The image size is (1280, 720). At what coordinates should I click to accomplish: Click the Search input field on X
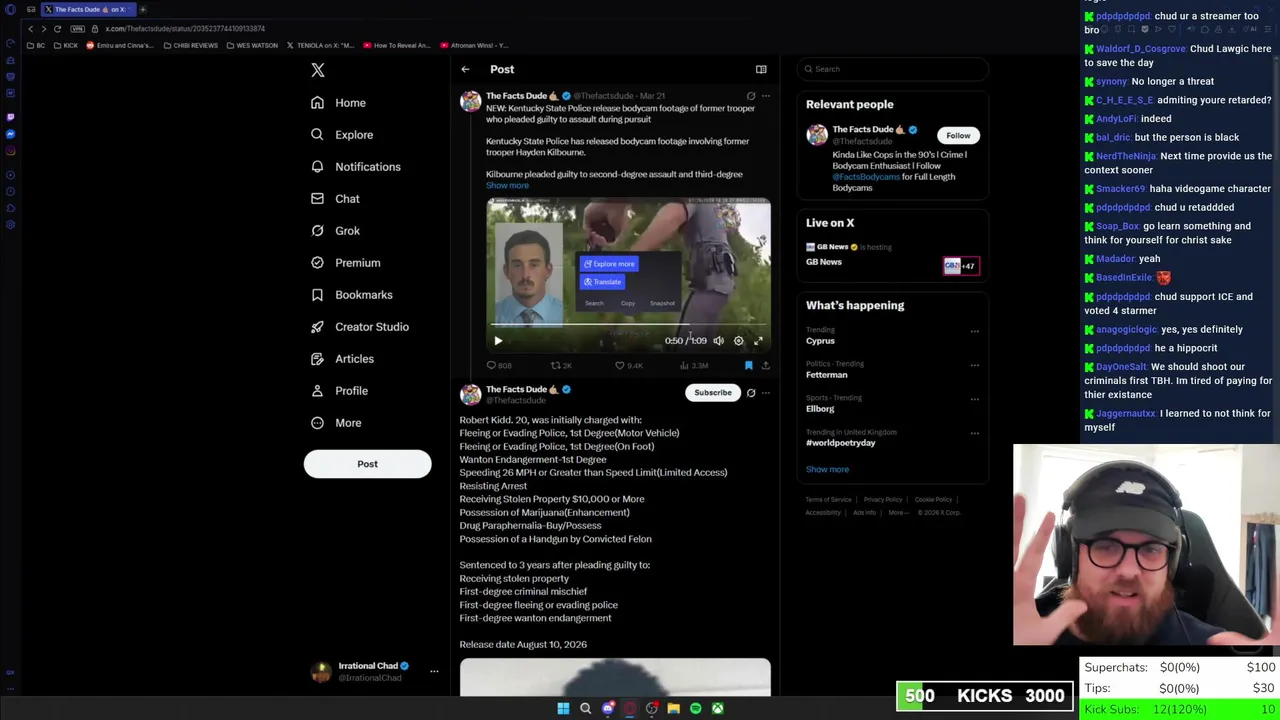point(893,69)
